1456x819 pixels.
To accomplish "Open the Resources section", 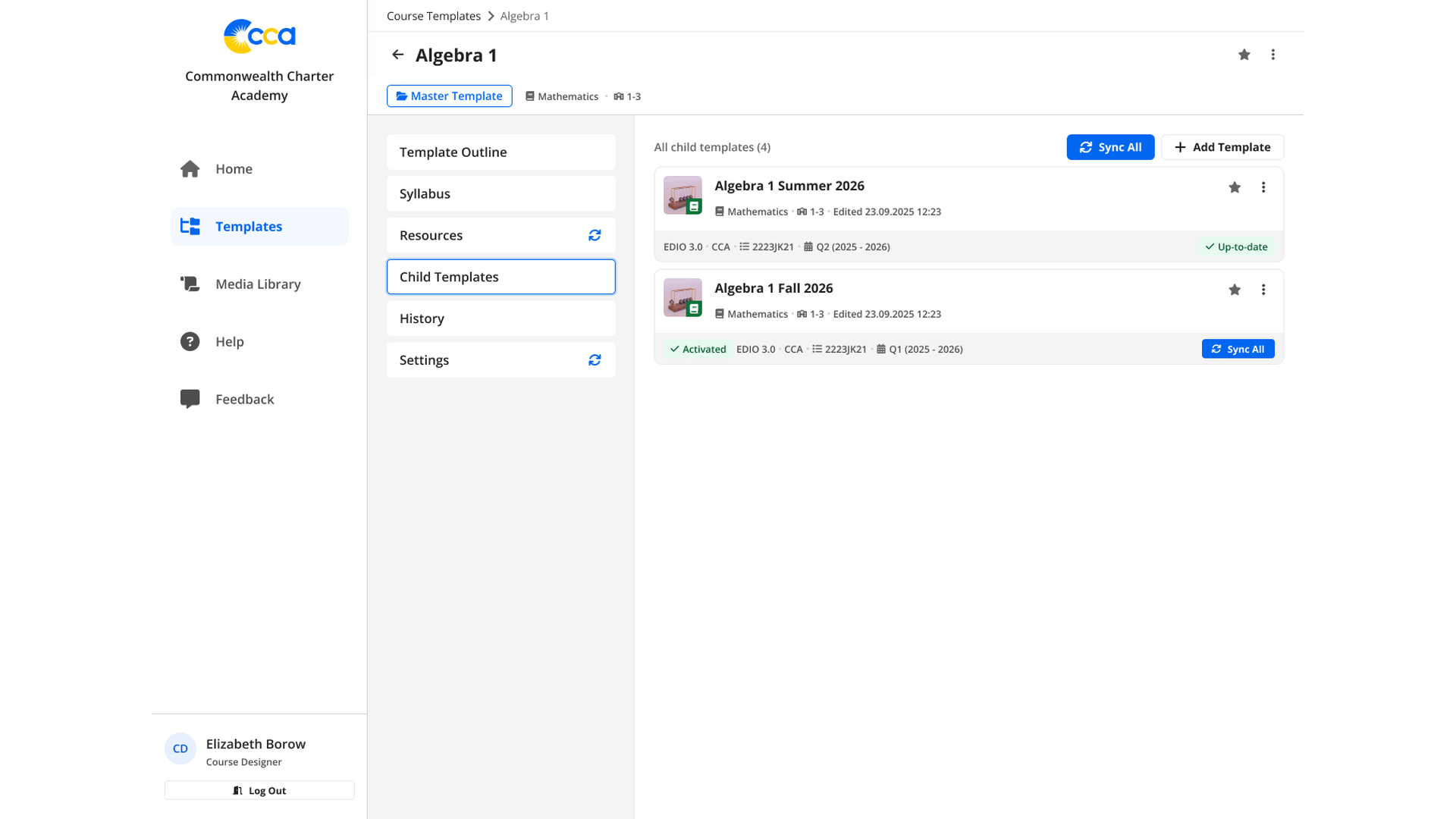I will click(501, 236).
